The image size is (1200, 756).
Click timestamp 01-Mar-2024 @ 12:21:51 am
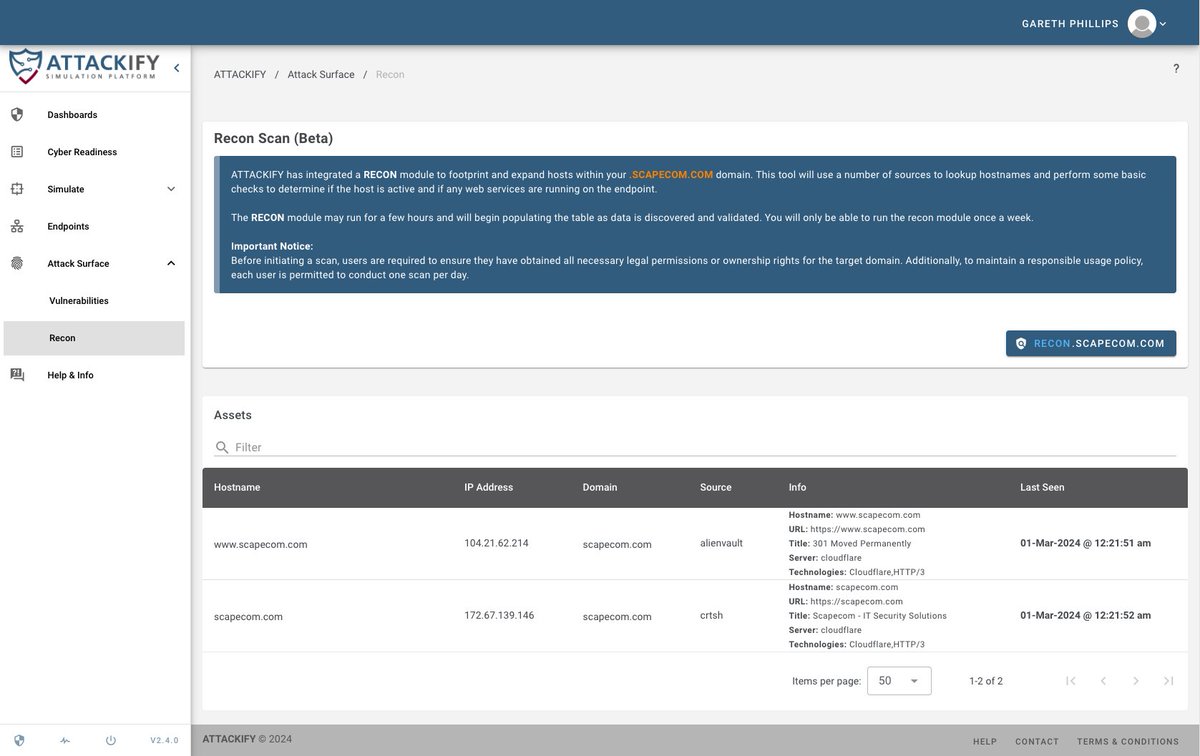pyautogui.click(x=1086, y=543)
